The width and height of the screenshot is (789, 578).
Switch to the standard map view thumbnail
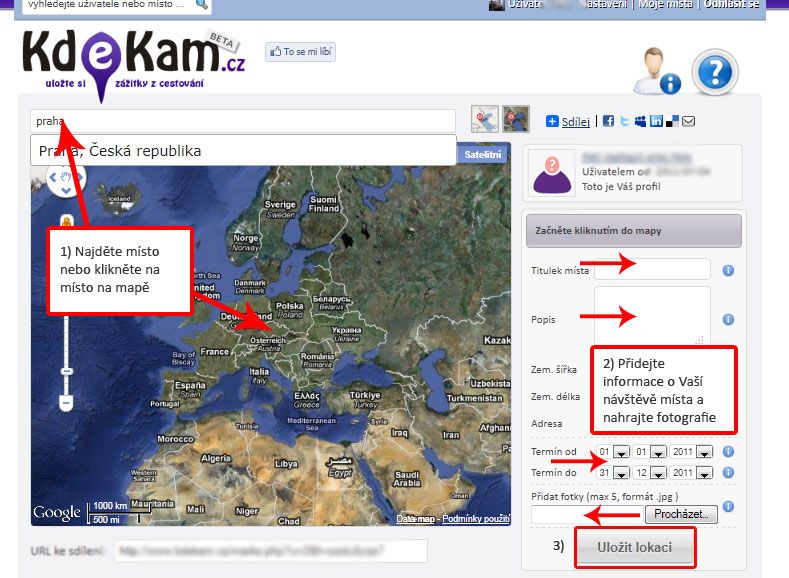point(485,119)
